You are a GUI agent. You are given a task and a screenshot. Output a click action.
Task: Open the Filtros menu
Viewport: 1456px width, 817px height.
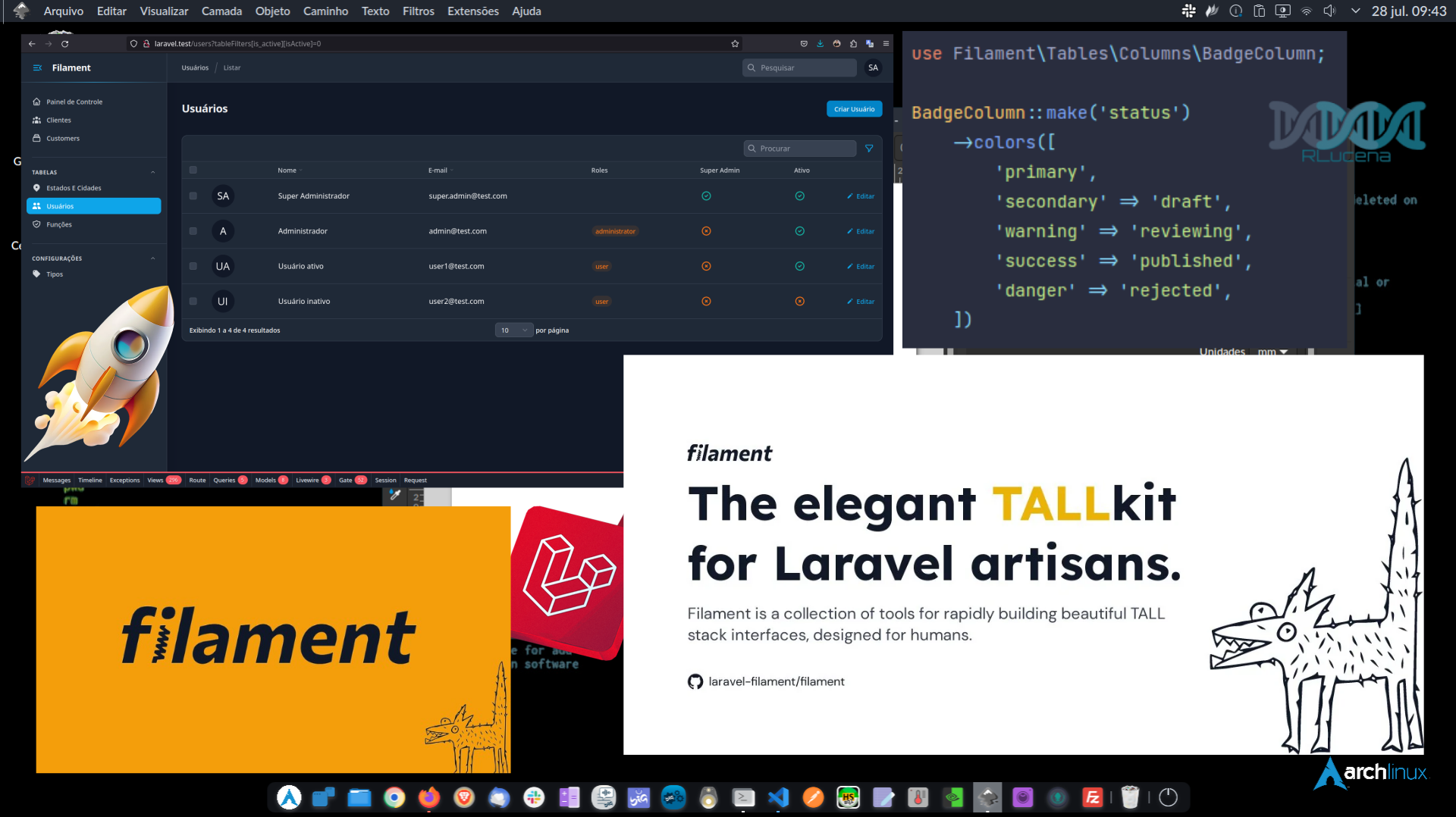click(x=419, y=11)
